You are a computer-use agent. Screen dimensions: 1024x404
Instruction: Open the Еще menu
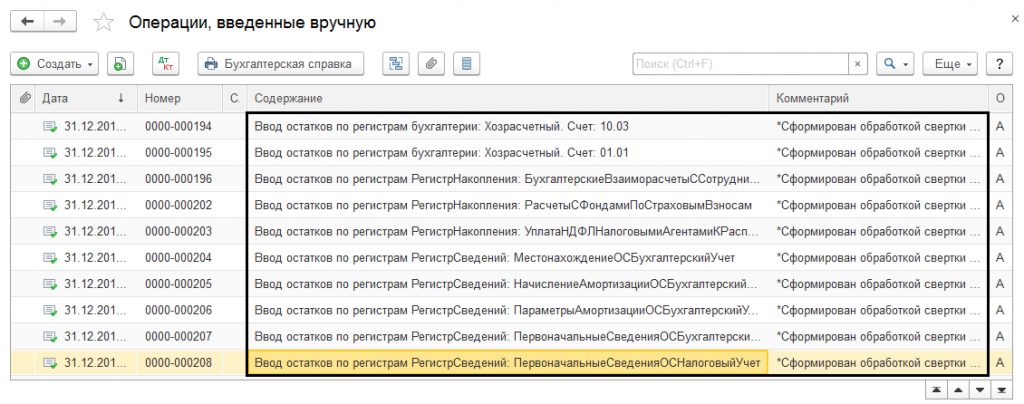tap(952, 64)
